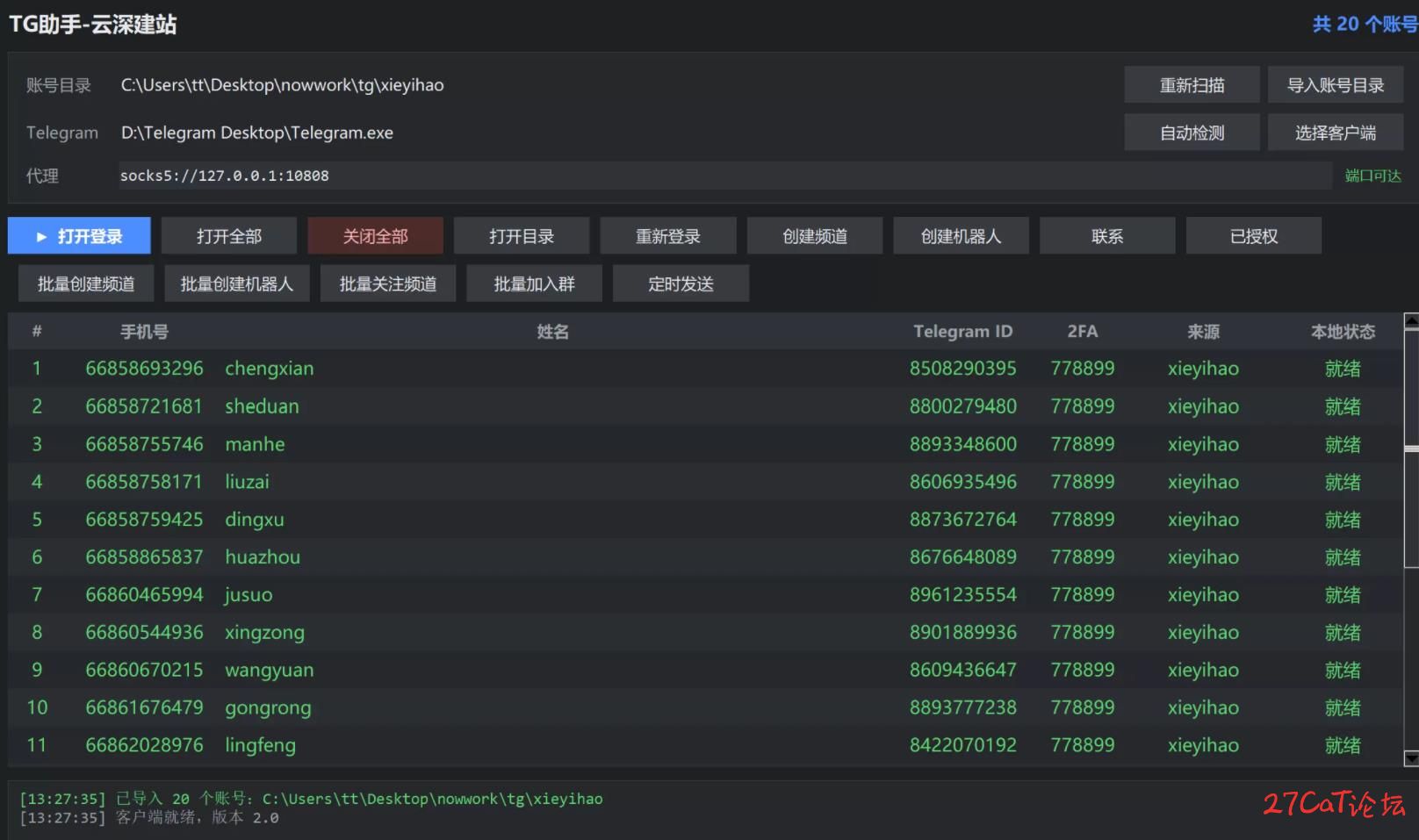Image resolution: width=1419 pixels, height=840 pixels.
Task: Click the 打开登录 play button
Action: 79,236
